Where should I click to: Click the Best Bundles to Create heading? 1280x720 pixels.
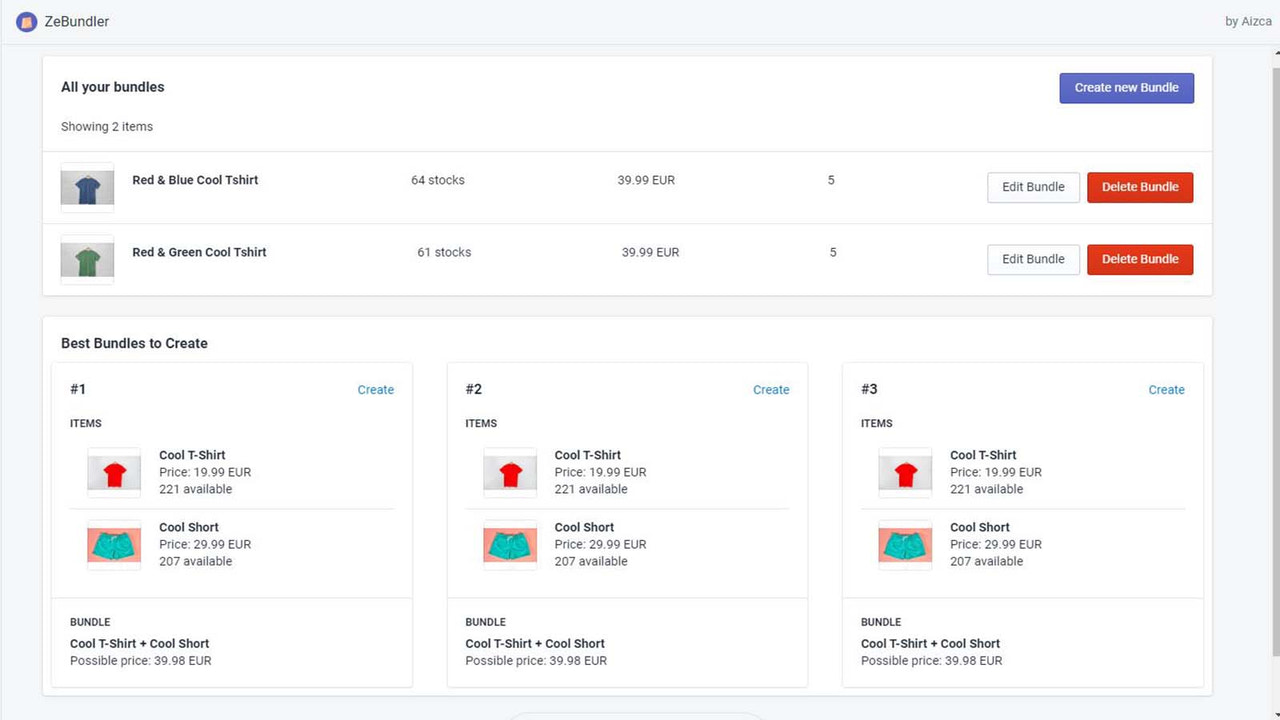click(134, 343)
